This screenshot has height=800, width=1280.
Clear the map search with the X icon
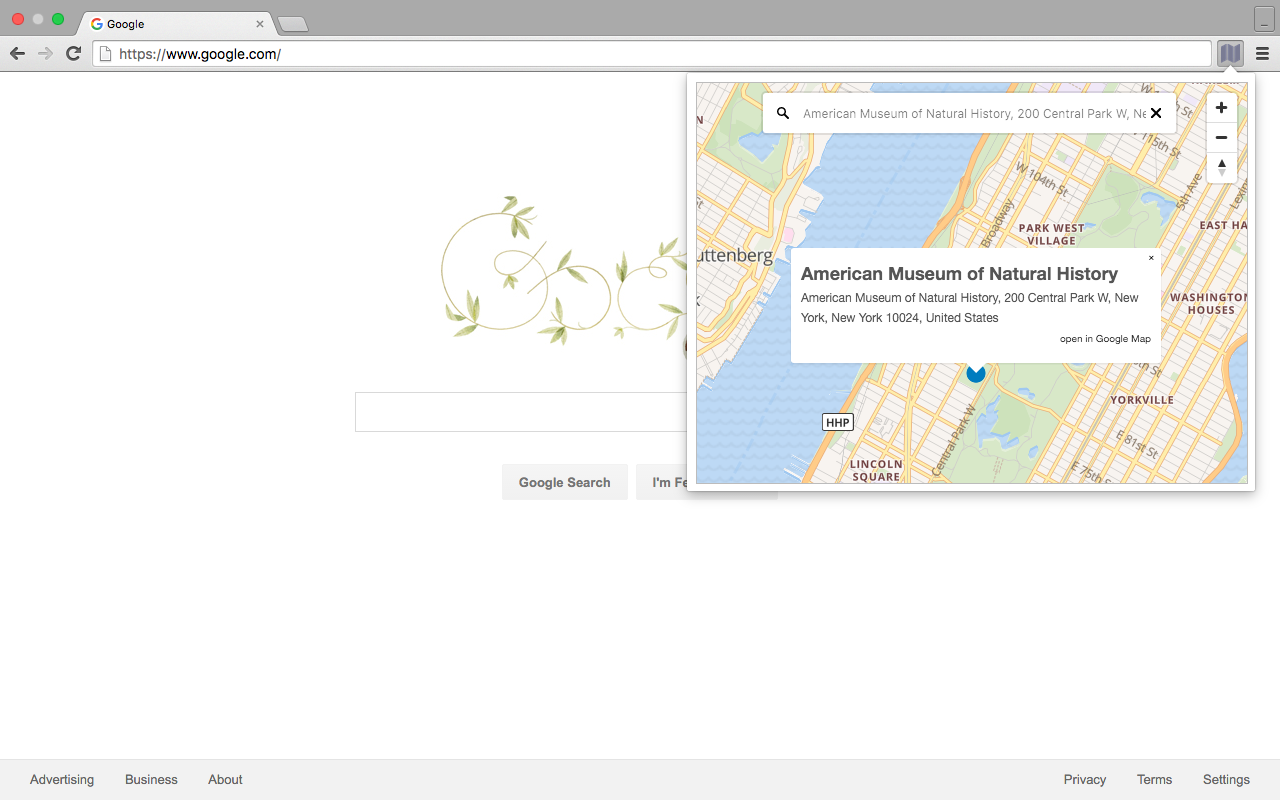tap(1156, 113)
